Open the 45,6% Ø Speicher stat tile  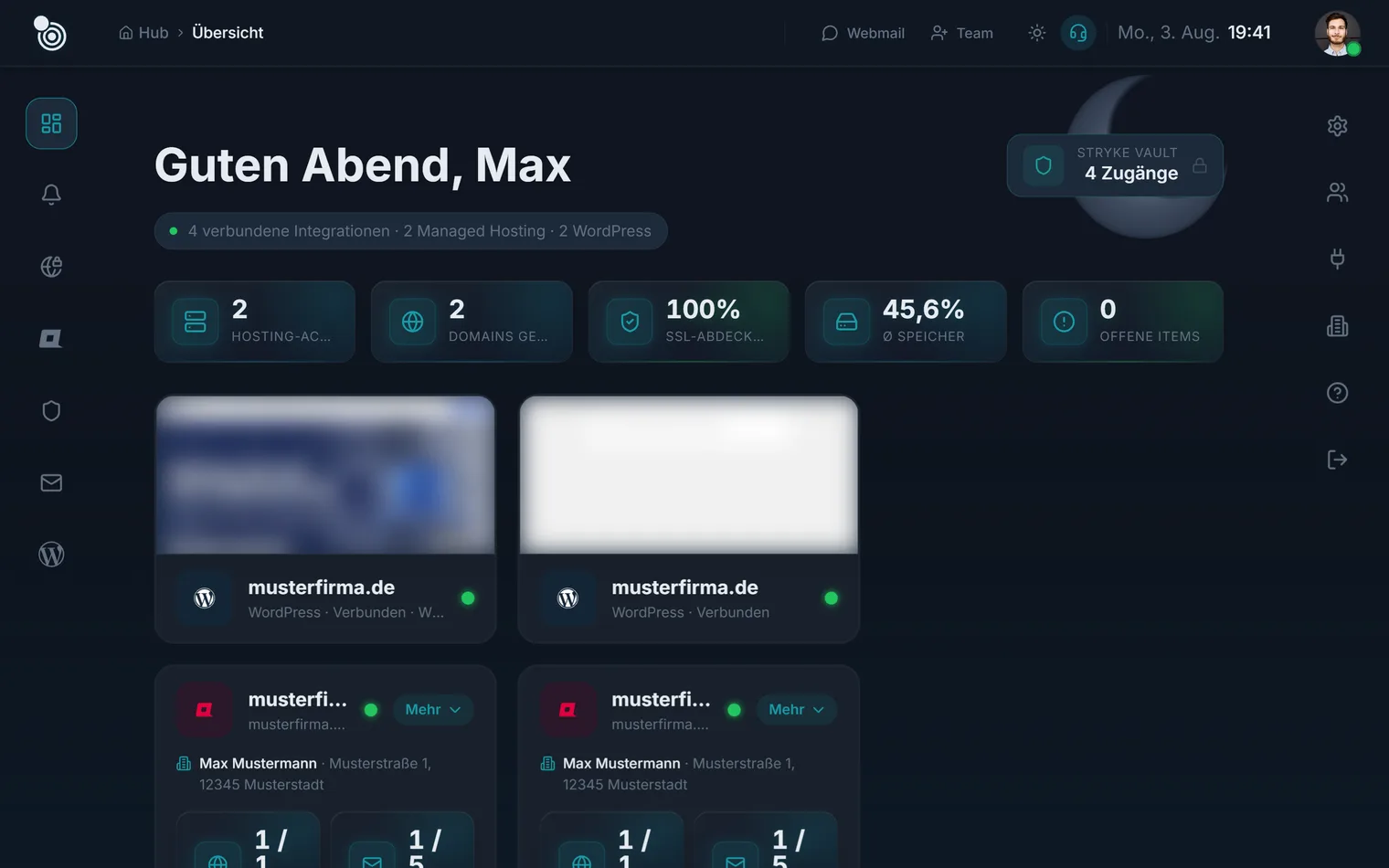(906, 322)
